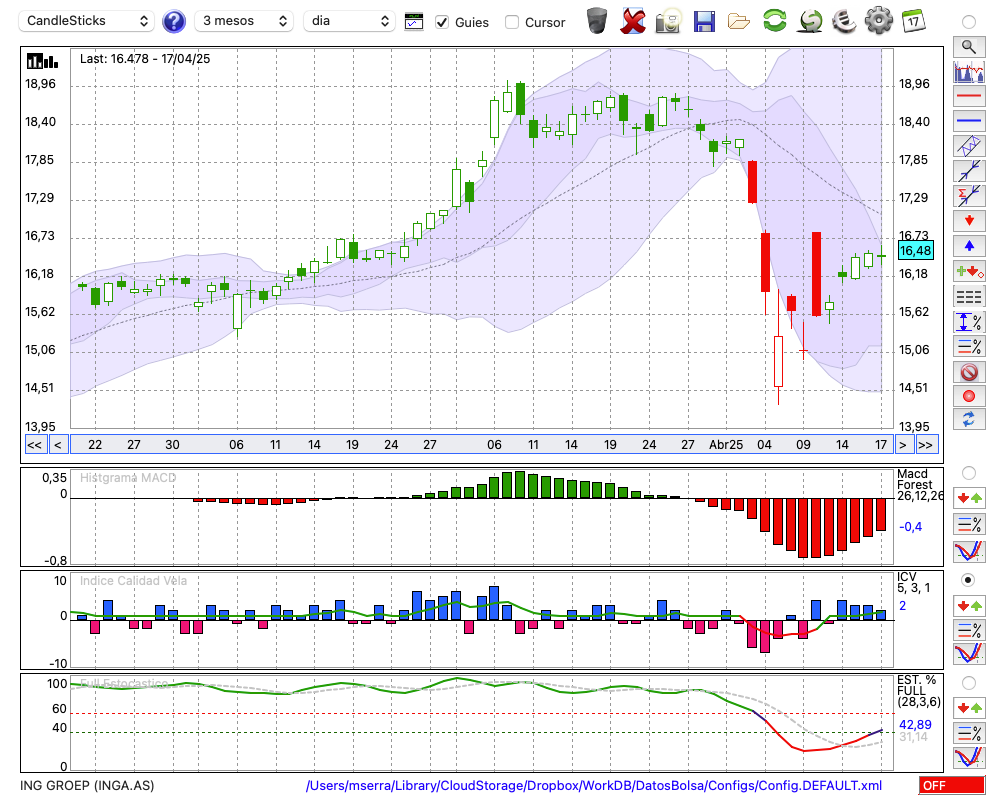Select the Estocastico panel radio button
The image size is (1000, 800).
click(x=969, y=683)
